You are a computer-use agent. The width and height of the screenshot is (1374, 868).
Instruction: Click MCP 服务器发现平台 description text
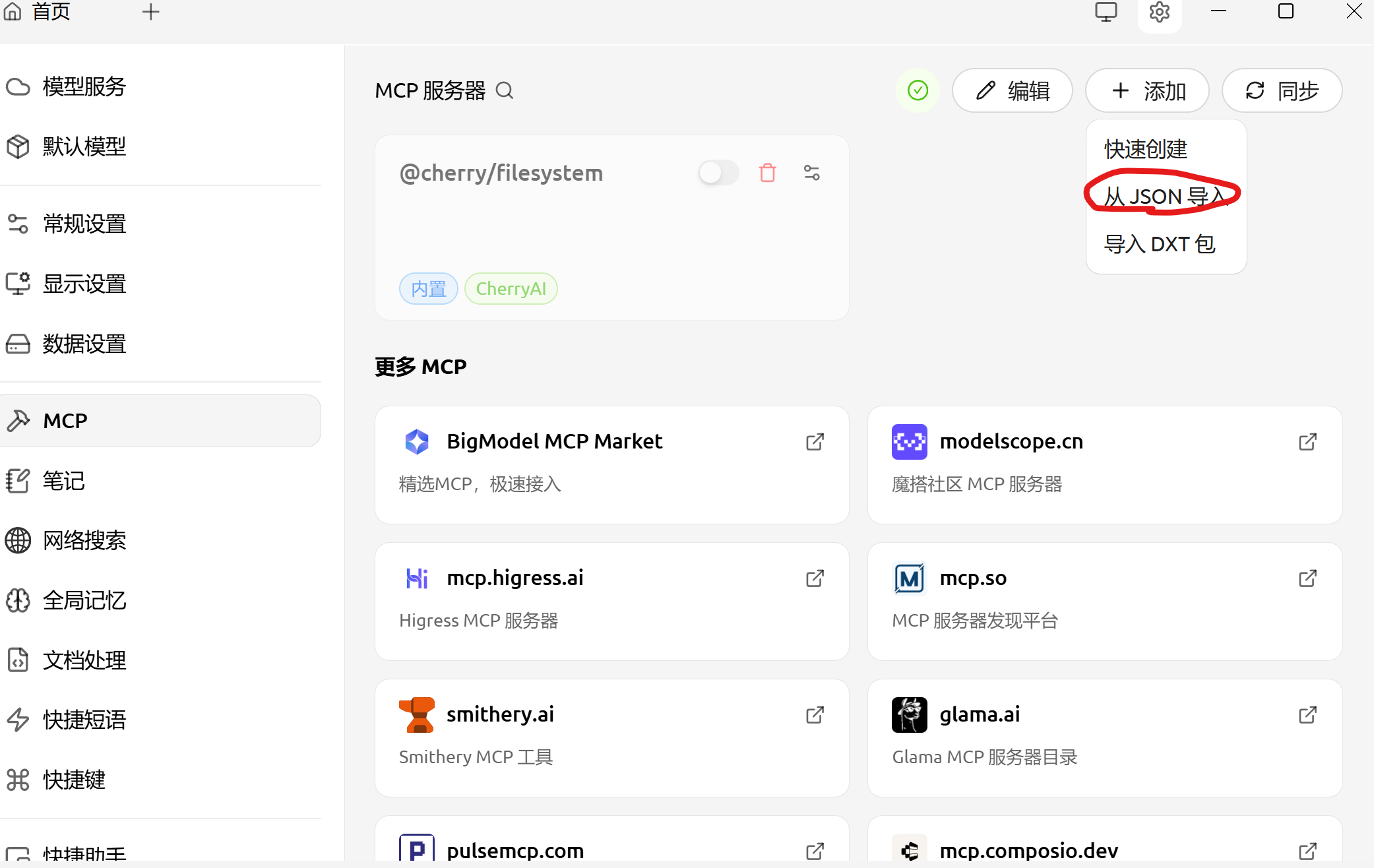(975, 621)
